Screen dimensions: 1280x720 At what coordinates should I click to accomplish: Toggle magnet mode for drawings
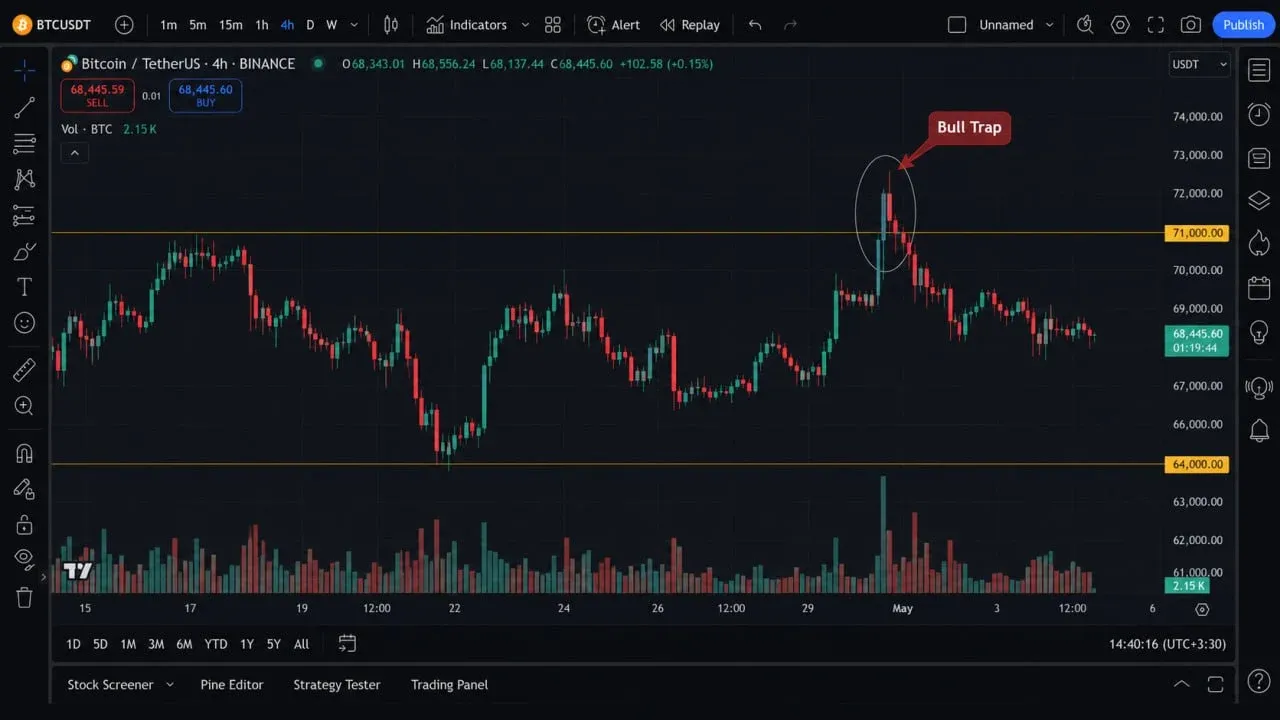point(24,453)
